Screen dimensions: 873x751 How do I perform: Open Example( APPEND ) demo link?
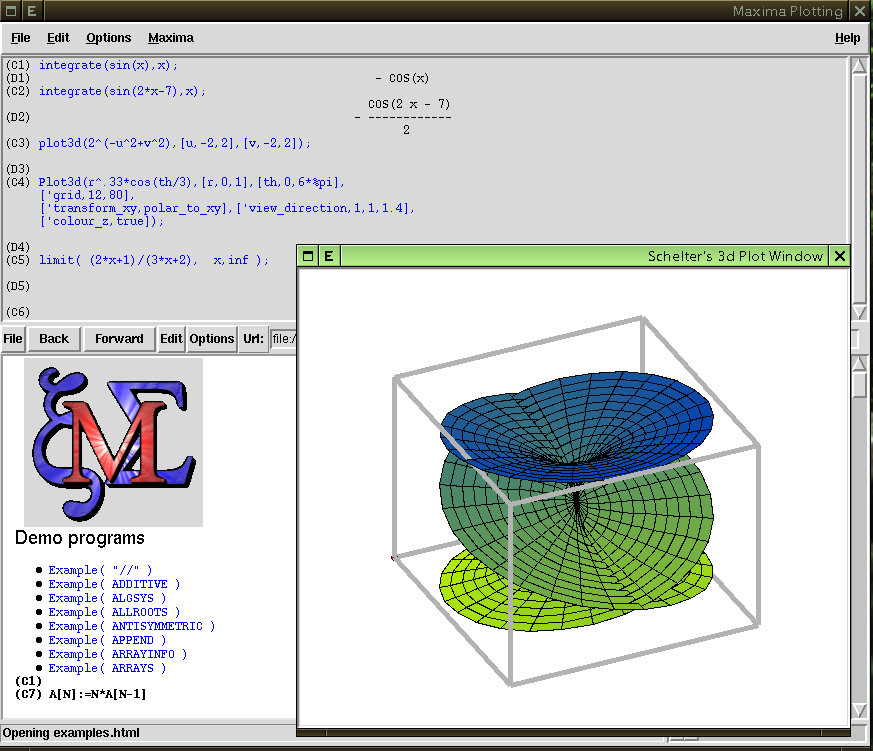pos(107,640)
